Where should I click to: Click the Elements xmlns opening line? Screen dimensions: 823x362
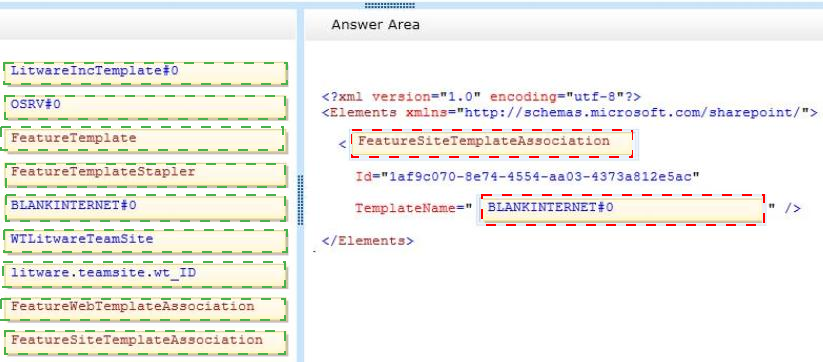point(569,112)
